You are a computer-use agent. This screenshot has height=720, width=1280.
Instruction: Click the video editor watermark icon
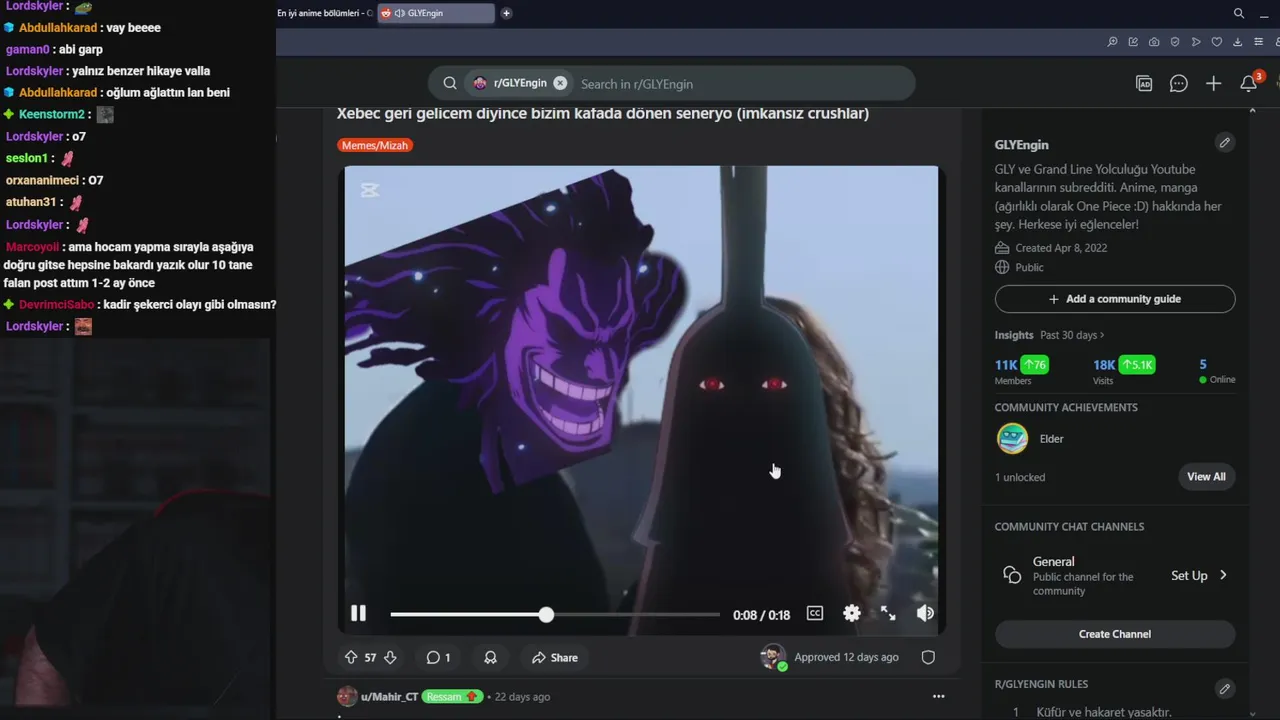(370, 190)
